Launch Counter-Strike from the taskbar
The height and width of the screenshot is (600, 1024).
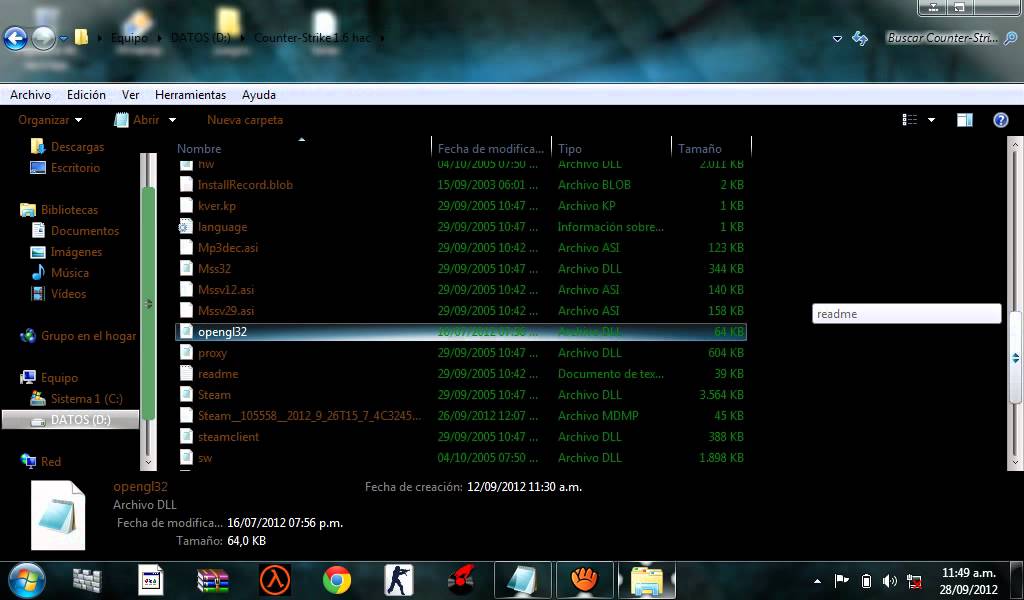[398, 580]
